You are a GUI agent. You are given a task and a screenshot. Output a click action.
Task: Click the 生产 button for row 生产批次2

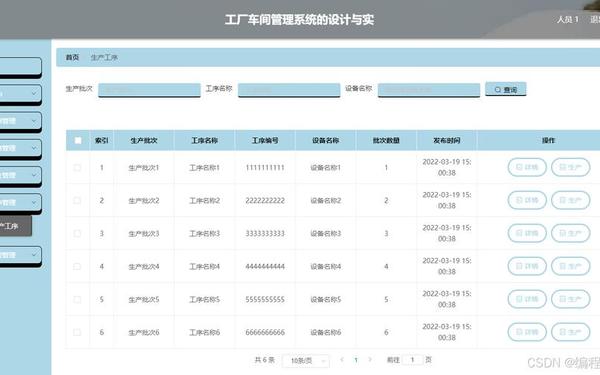coord(571,200)
